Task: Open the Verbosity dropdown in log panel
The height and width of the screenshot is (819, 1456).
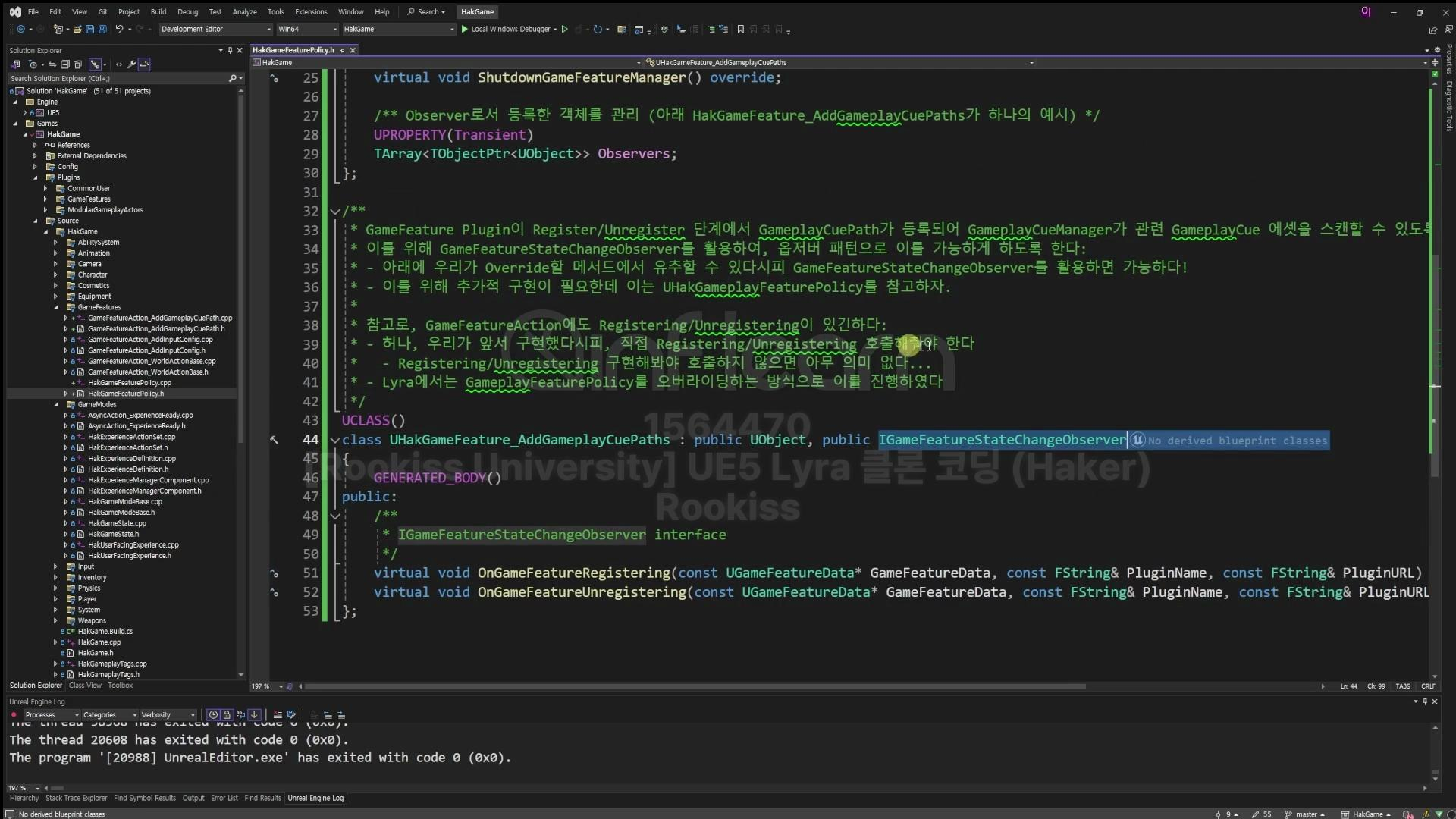Action: [168, 715]
